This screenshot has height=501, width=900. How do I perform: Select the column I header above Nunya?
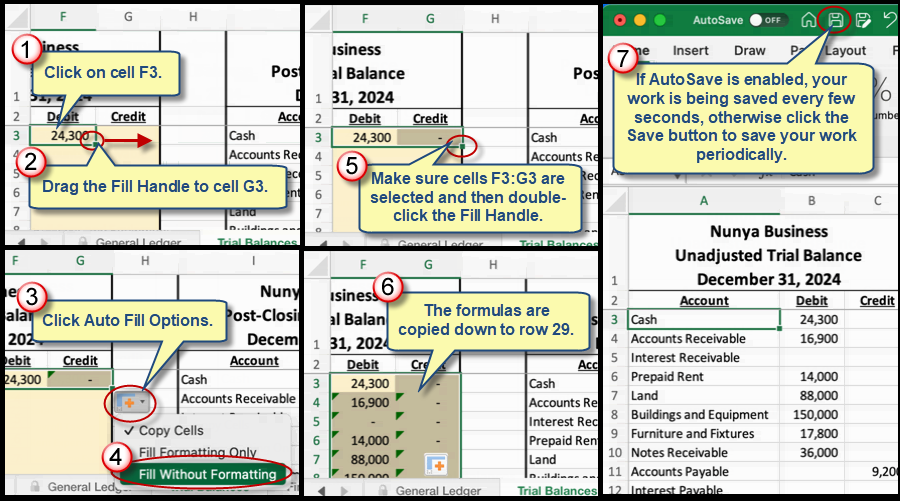253,261
